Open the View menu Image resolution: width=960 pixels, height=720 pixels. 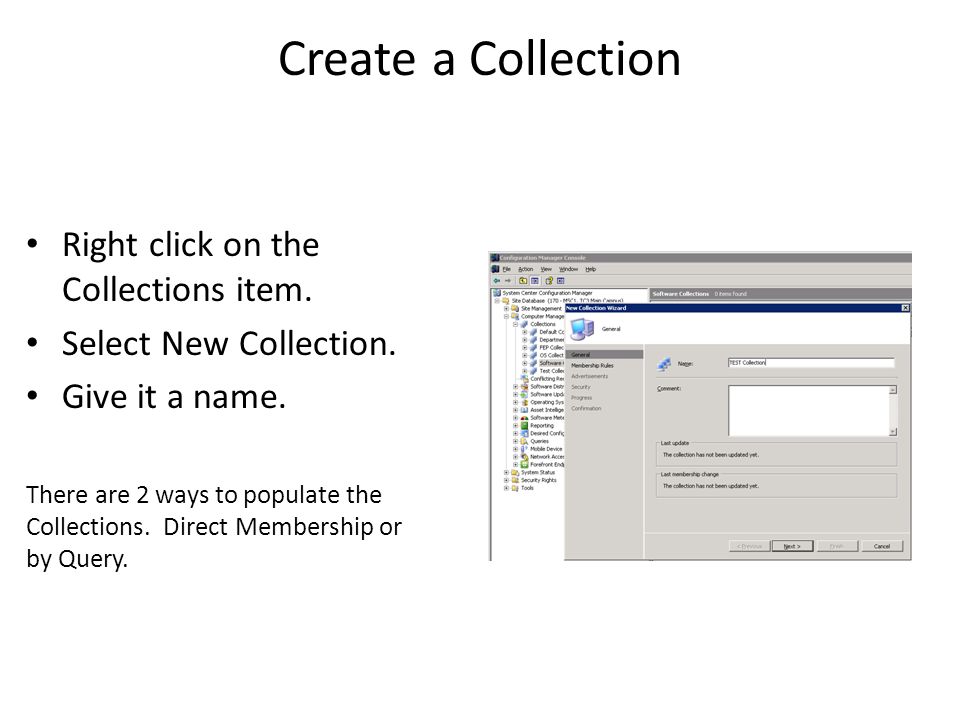coord(546,269)
